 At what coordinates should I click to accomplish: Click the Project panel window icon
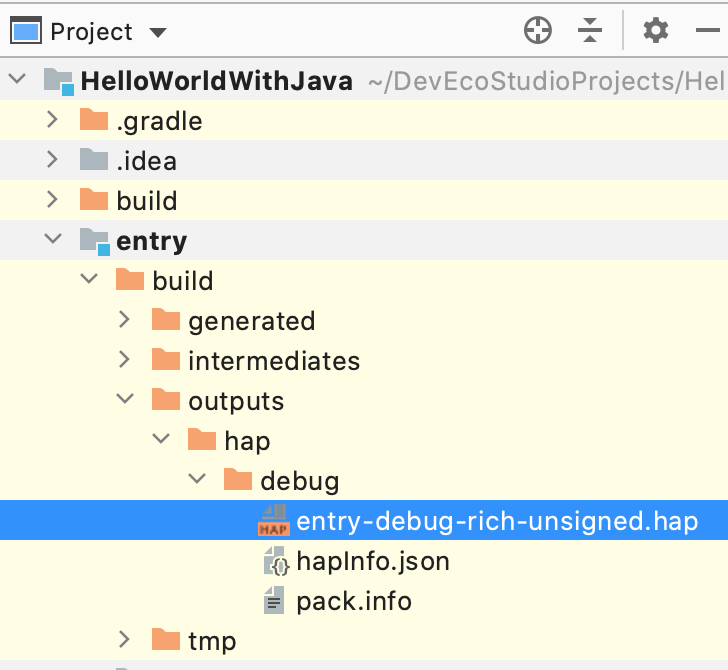[x=26, y=30]
